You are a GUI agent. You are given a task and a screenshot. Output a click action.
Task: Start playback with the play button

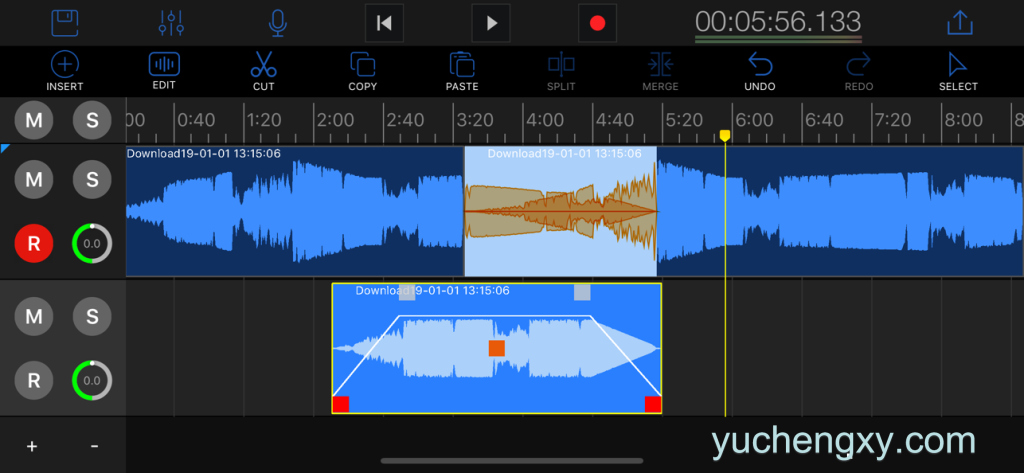tap(491, 24)
